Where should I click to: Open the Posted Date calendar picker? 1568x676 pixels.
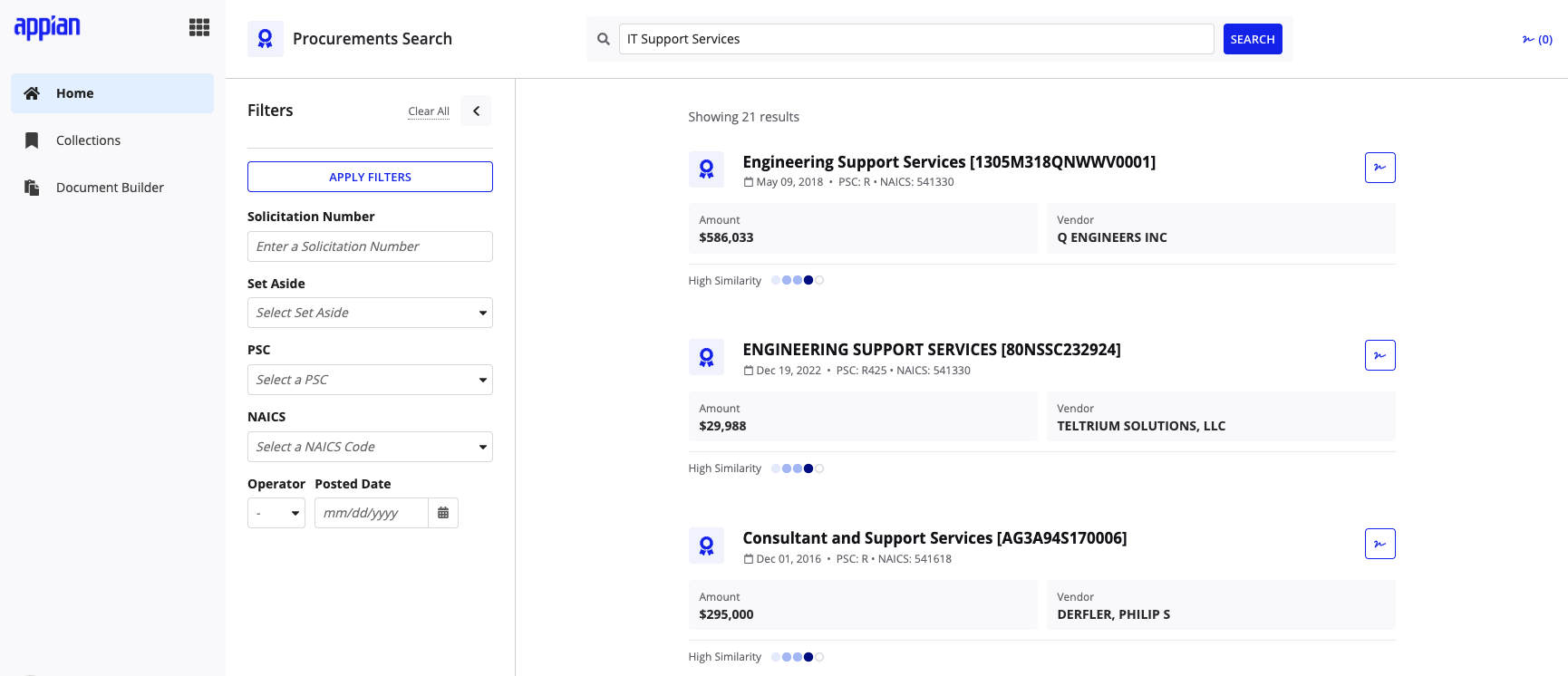[x=443, y=513]
